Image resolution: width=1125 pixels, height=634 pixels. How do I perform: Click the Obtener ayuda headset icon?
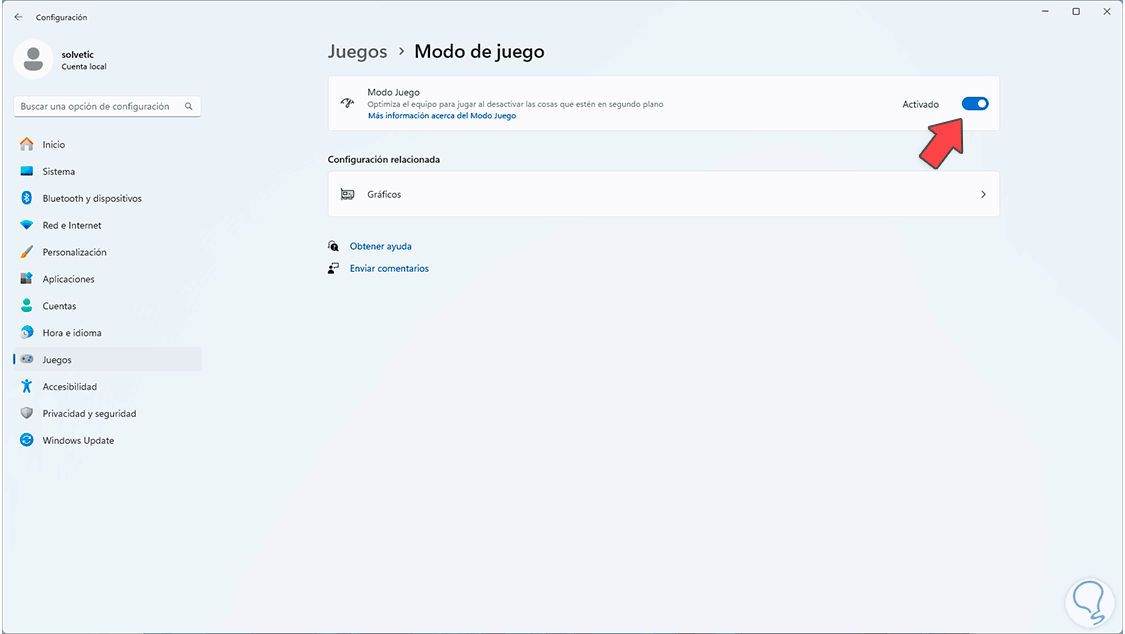point(334,246)
